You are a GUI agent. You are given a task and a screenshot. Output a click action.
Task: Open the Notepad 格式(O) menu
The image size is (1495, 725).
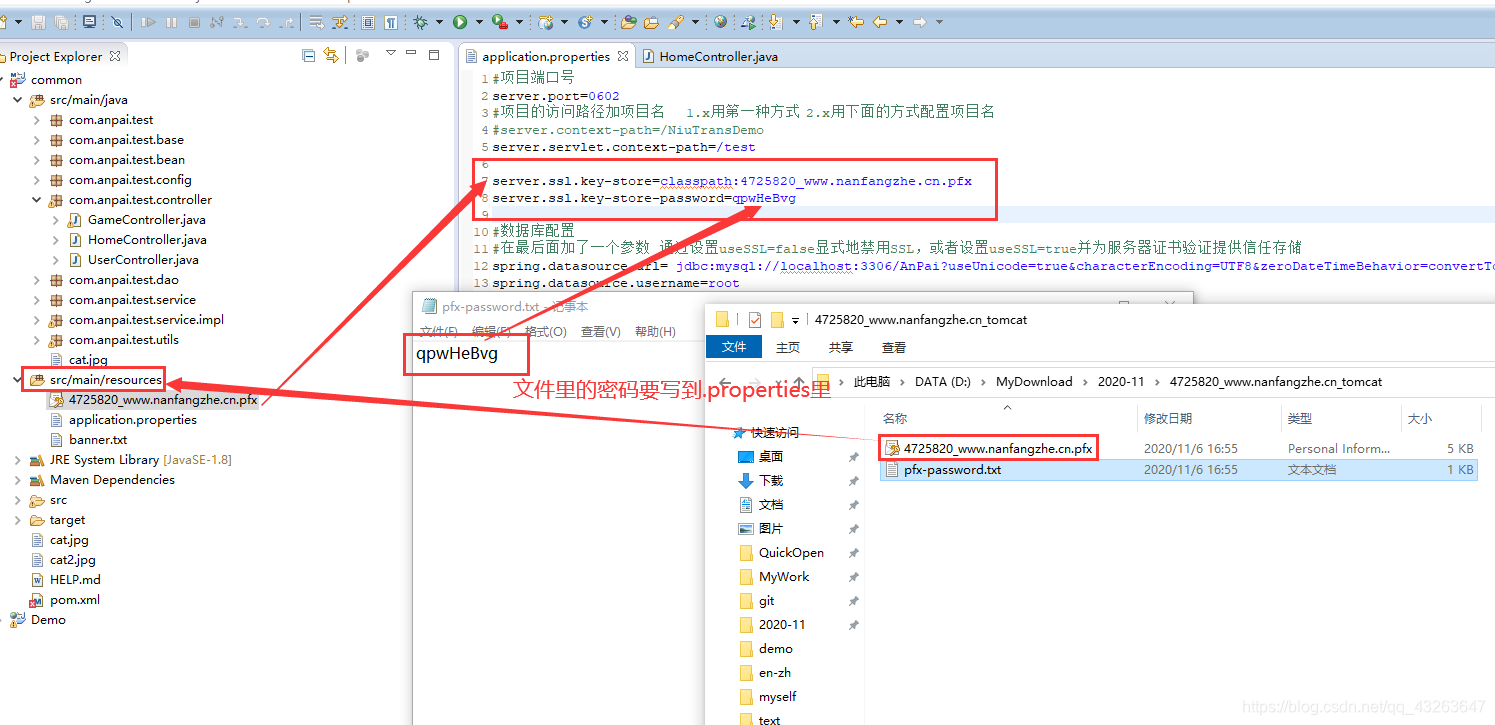click(546, 332)
